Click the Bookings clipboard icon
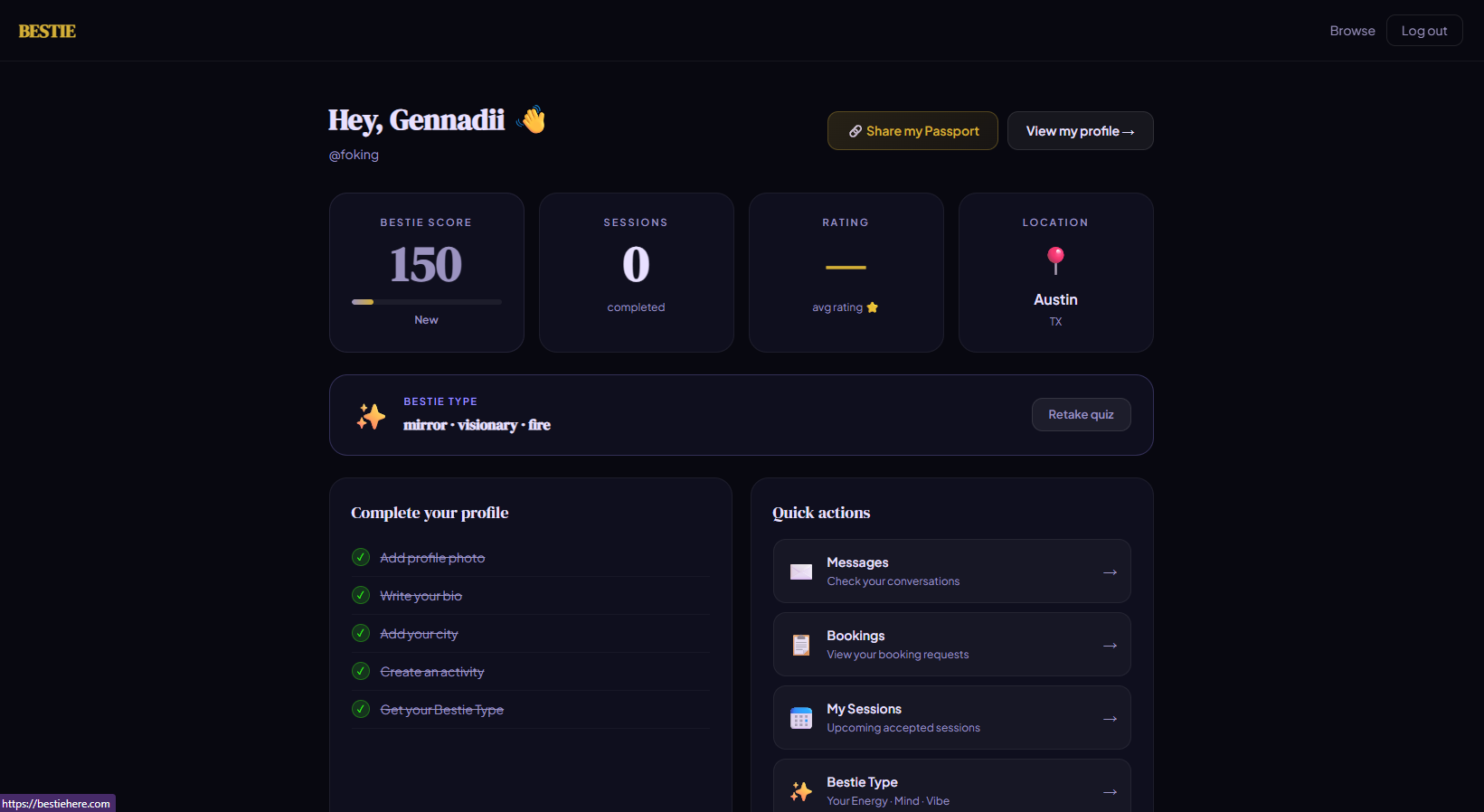 pos(801,645)
